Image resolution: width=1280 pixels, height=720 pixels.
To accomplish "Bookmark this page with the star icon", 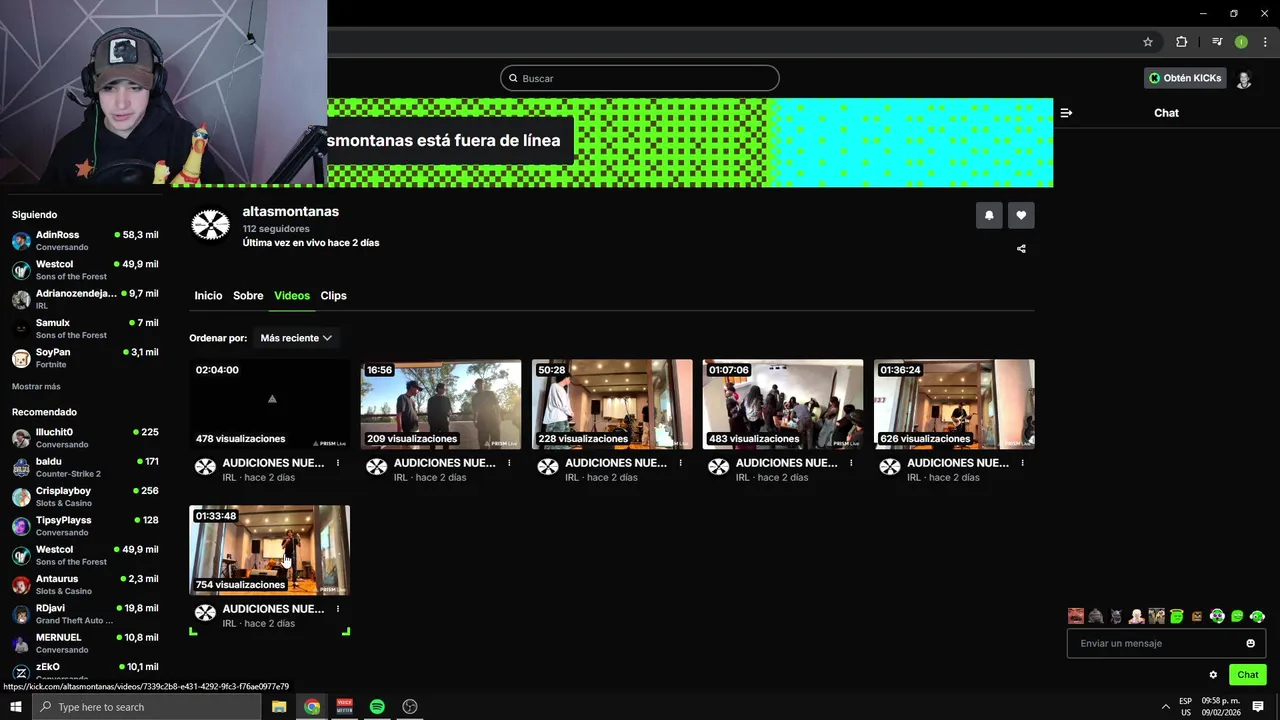I will tap(1148, 42).
